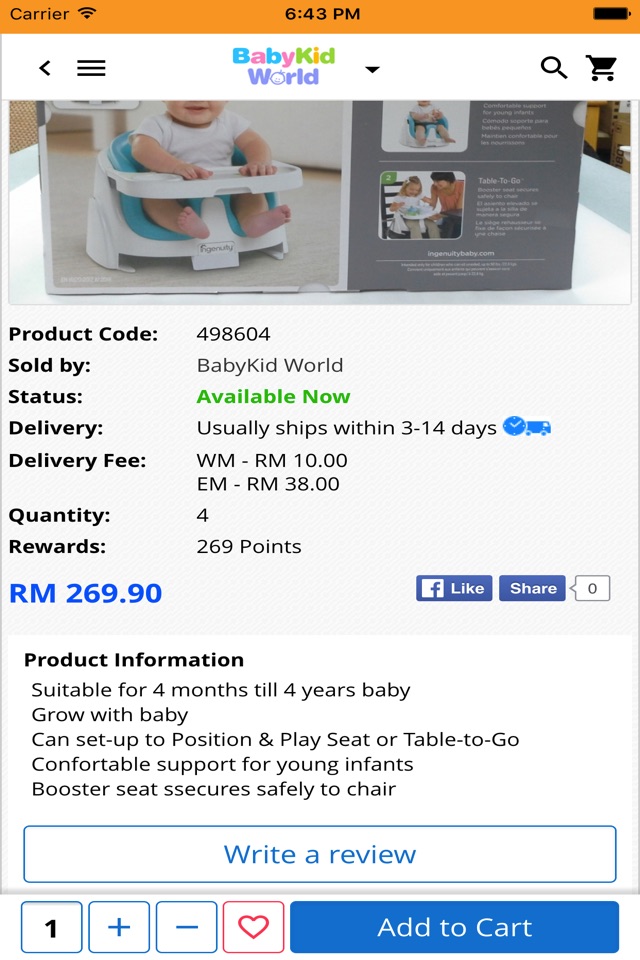The width and height of the screenshot is (640, 960).
Task: Tap the Add to Cart button
Action: coord(454,926)
